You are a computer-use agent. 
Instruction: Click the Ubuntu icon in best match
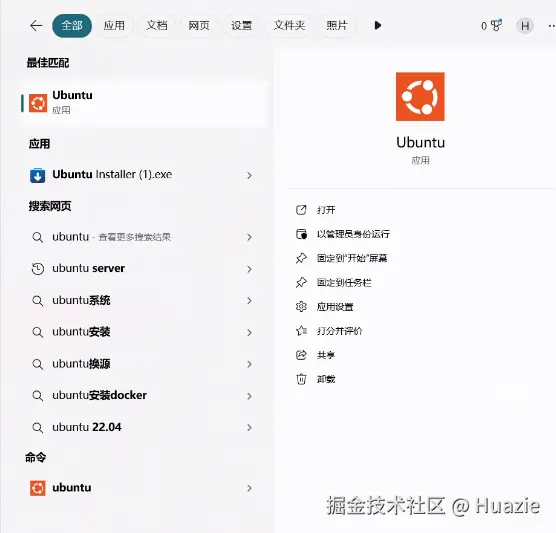[x=38, y=103]
